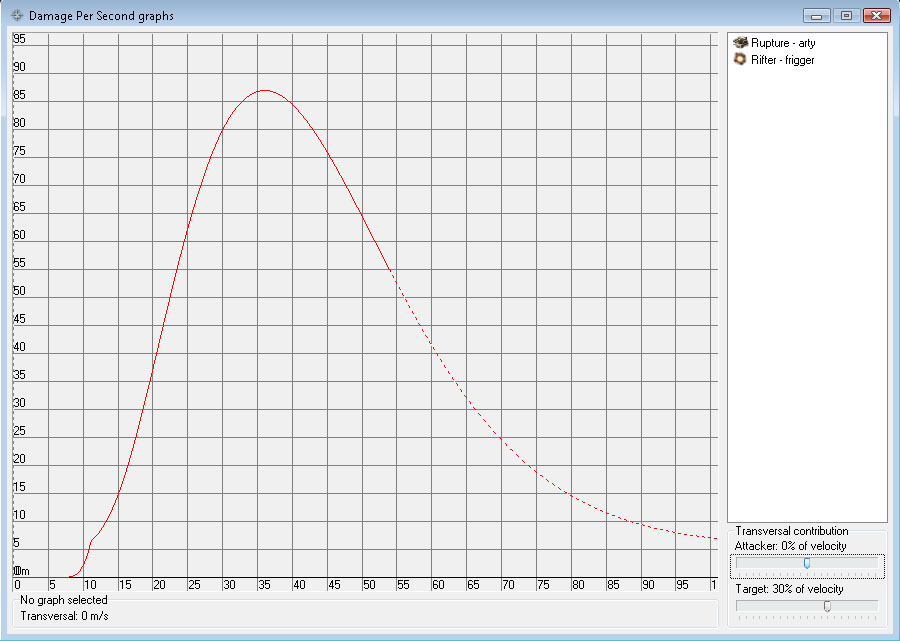Click the app icon in title bar

click(x=17, y=16)
